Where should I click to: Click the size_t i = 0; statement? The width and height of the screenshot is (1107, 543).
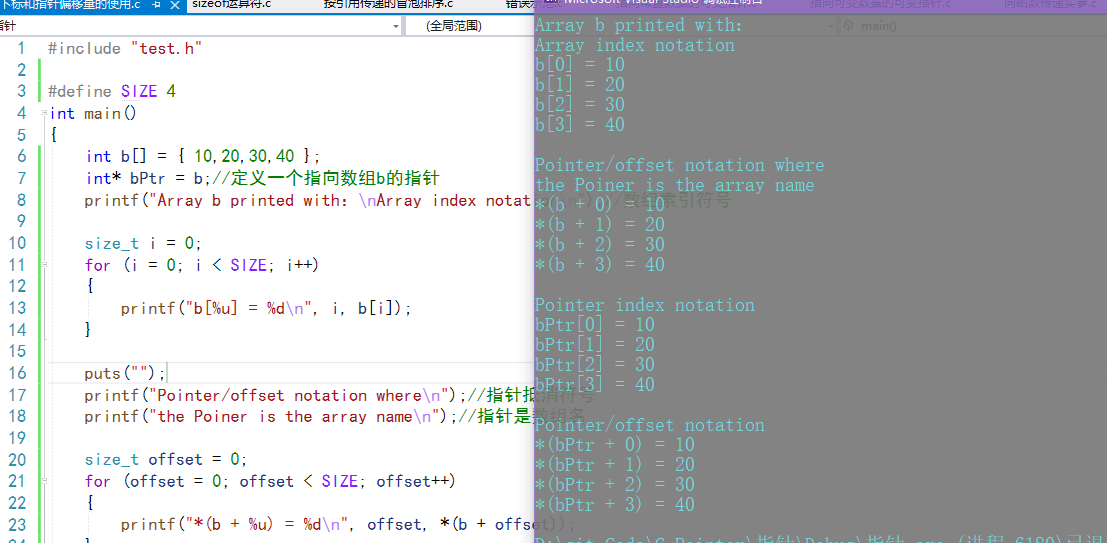tap(143, 243)
